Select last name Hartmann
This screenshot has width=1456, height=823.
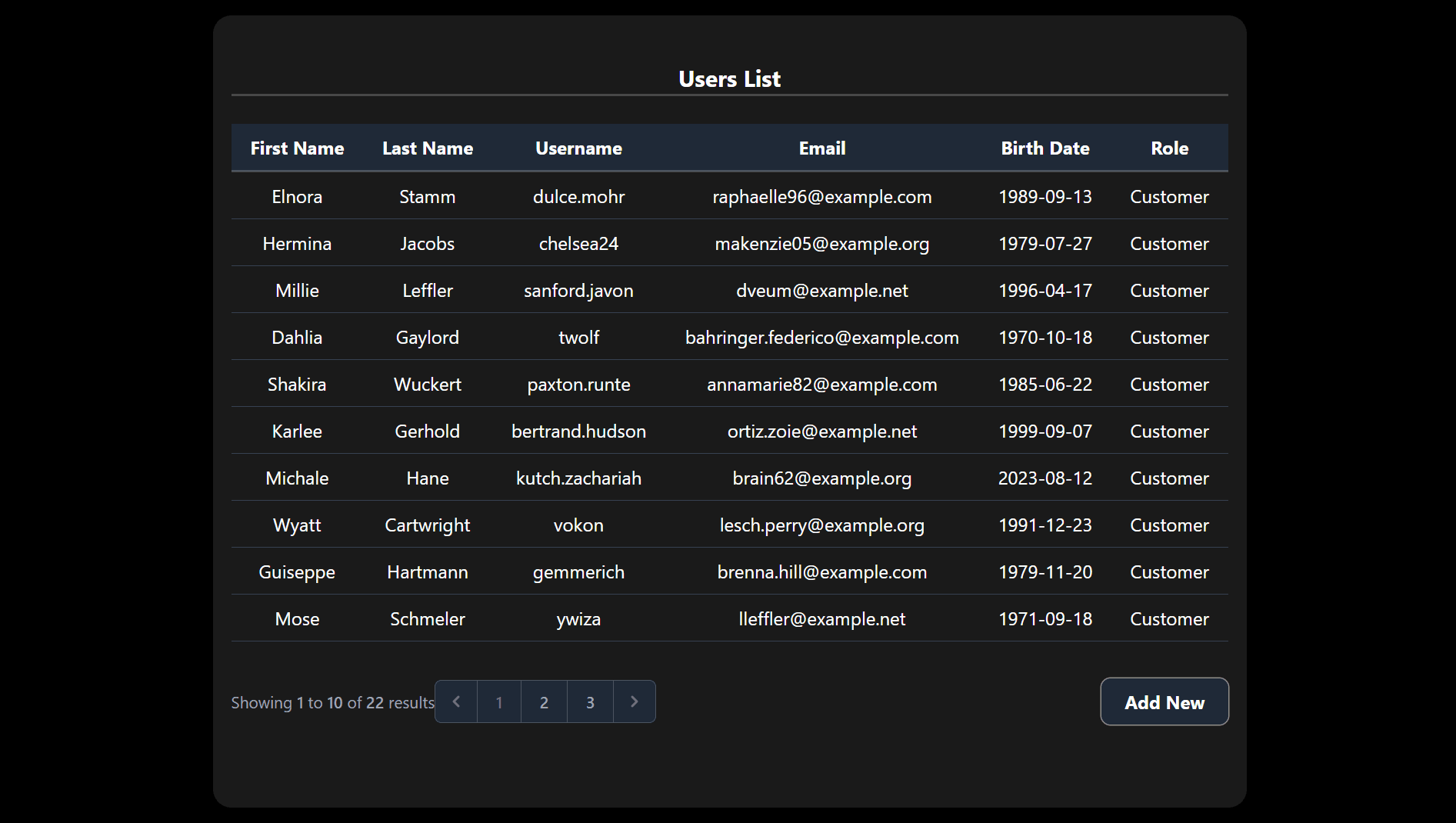pos(428,572)
